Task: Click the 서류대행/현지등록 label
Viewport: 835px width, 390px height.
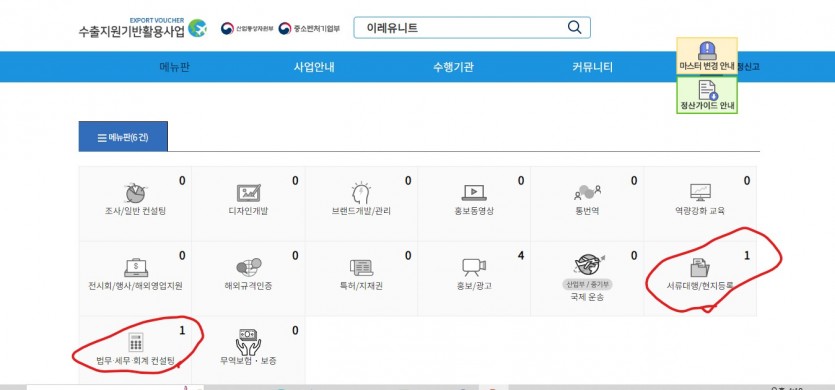Action: click(x=700, y=286)
